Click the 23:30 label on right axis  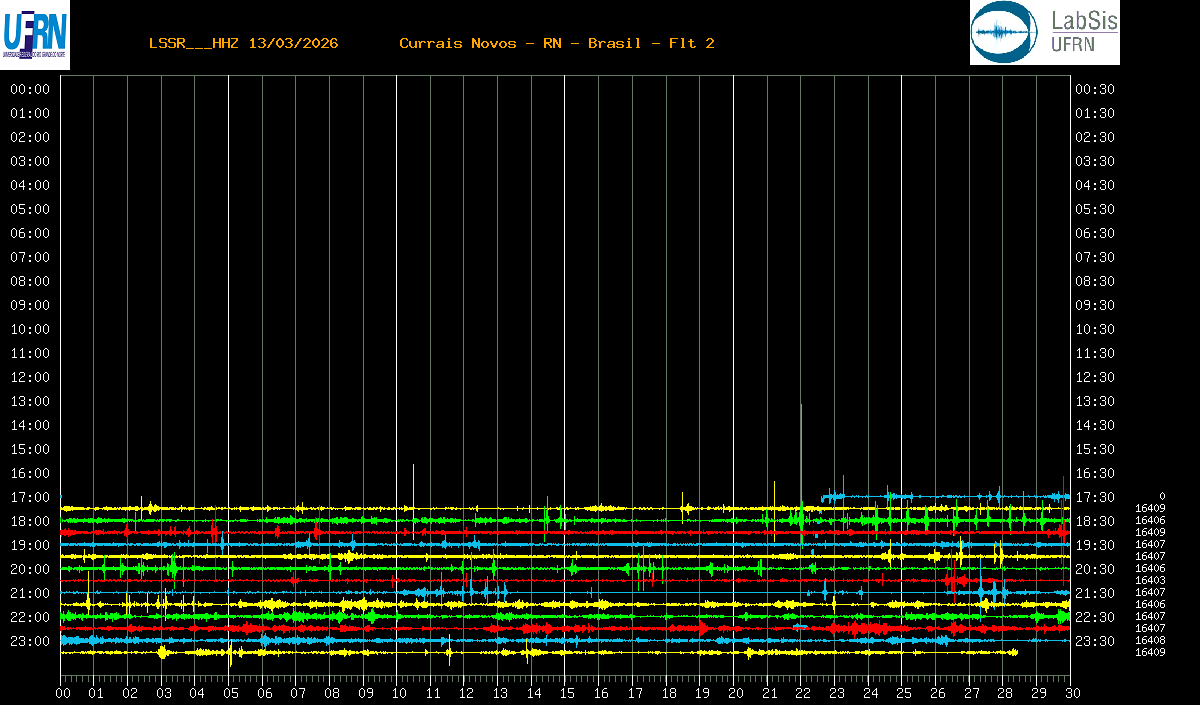pyautogui.click(x=1095, y=641)
